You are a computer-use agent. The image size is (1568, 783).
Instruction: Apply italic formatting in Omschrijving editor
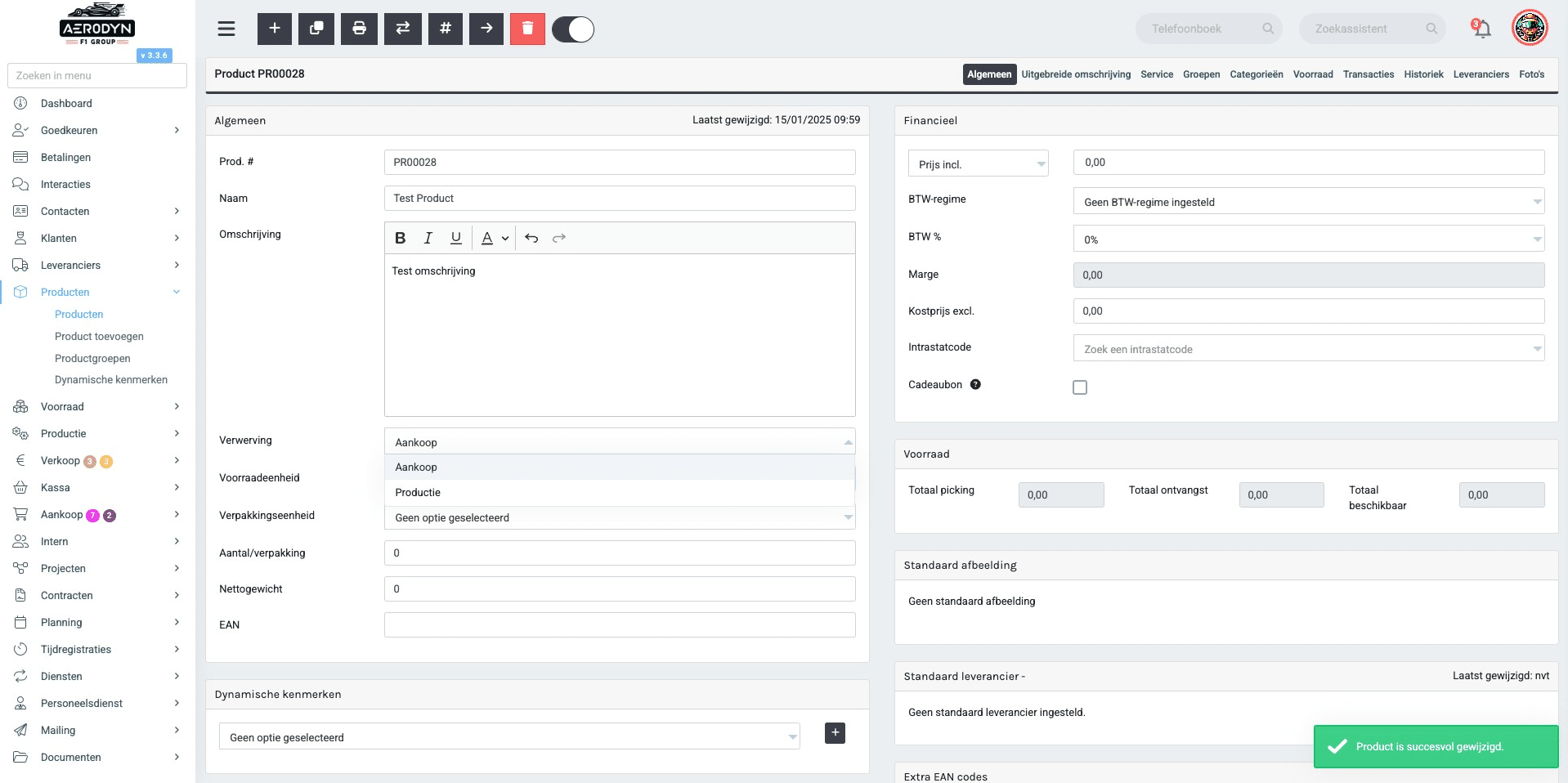click(x=428, y=238)
